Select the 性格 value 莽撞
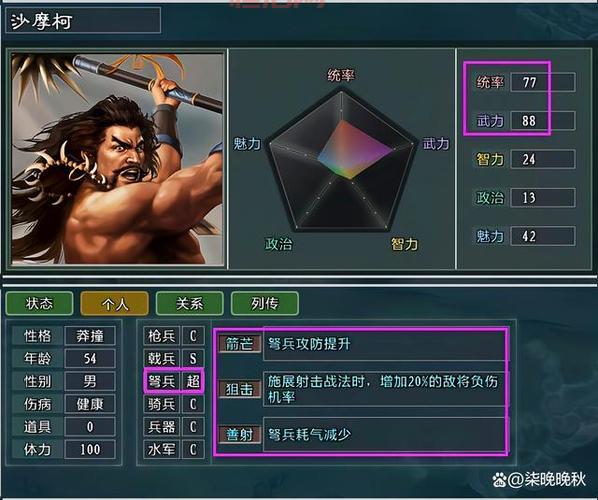 coord(90,336)
